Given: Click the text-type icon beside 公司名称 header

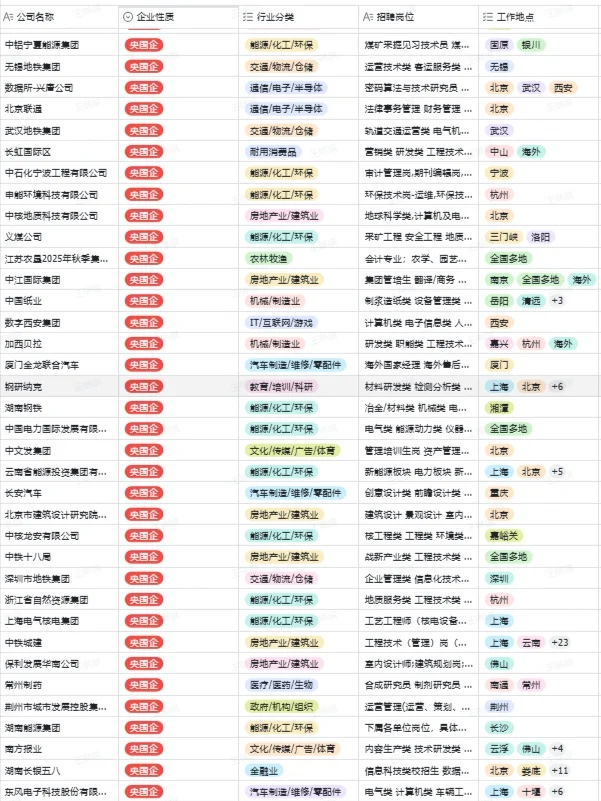Looking at the screenshot, I should point(8,17).
